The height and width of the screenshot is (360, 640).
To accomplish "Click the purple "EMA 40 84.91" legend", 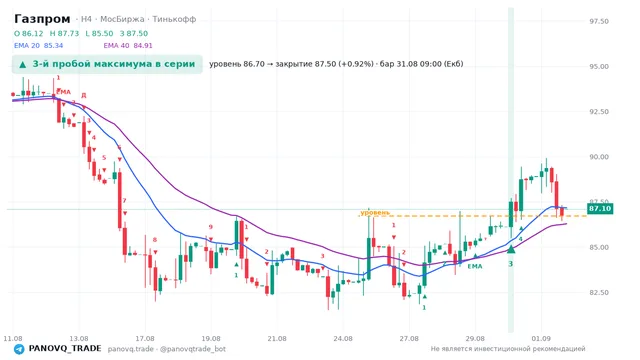I will pos(128,45).
